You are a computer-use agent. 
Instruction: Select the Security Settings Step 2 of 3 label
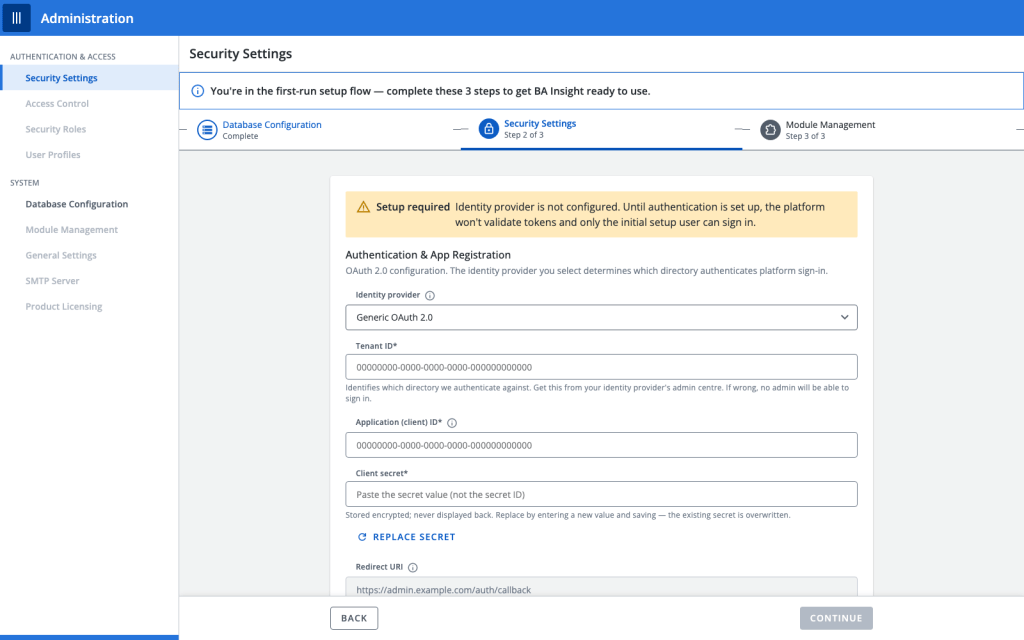pyautogui.click(x=539, y=129)
